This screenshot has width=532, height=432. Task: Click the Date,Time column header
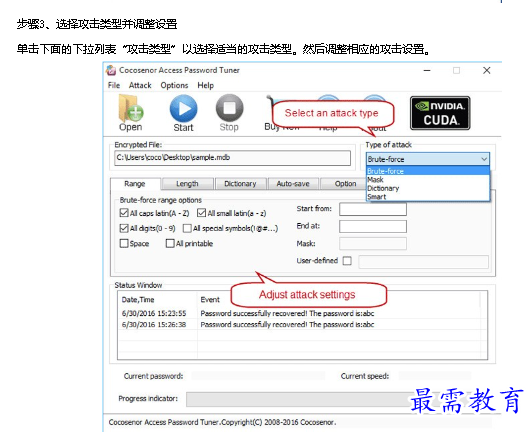[138, 300]
